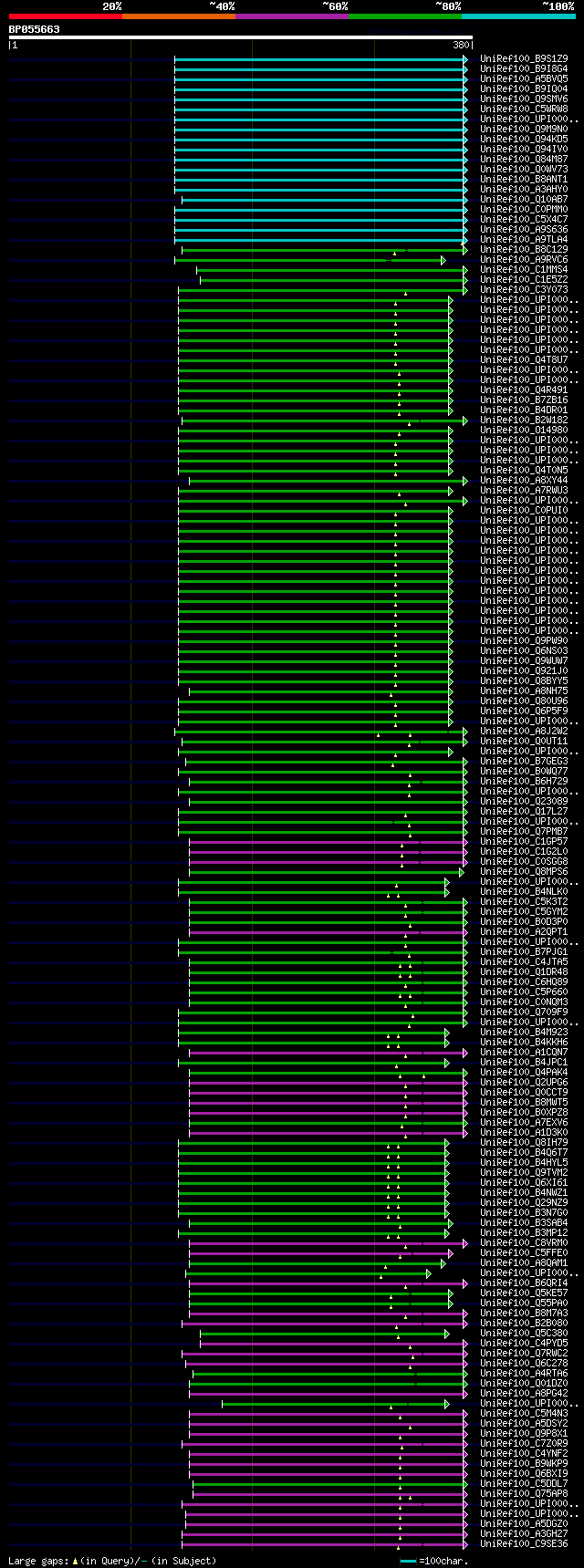The height and width of the screenshot is (1568, 584).
Task: Select the label UniRef100_Q9PW90
Action: 524,640
